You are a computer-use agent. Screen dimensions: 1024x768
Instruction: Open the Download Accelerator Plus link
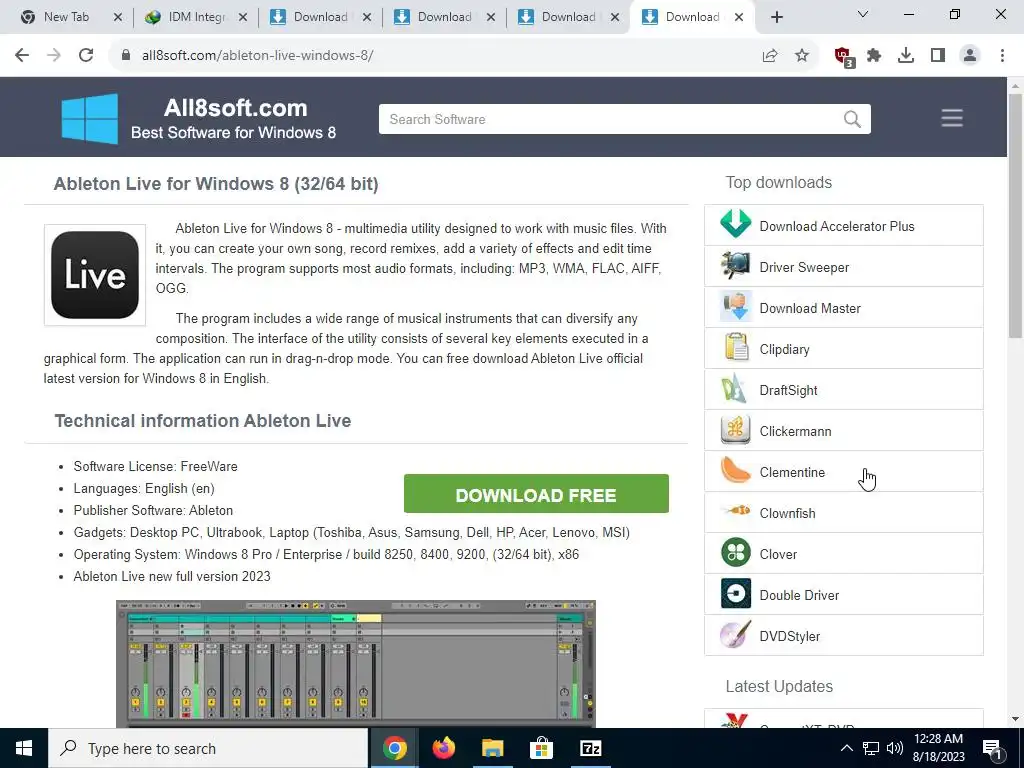(837, 226)
